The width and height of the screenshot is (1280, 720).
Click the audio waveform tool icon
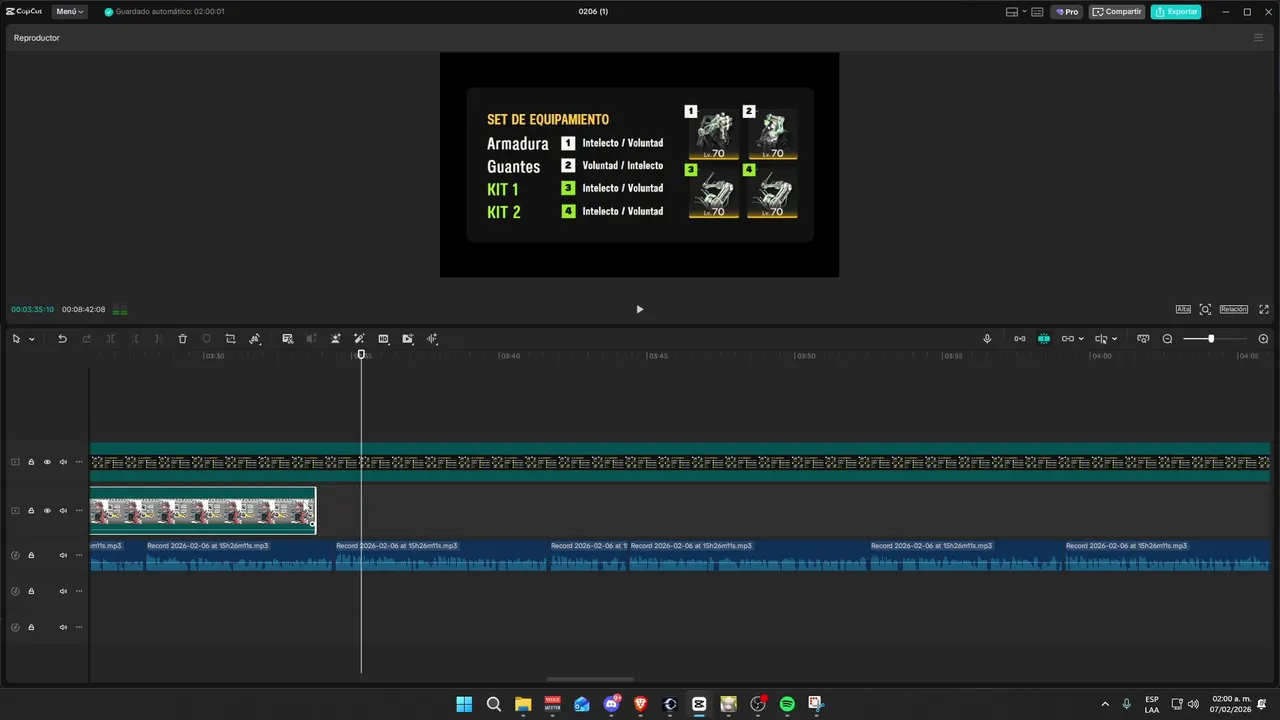coord(432,339)
